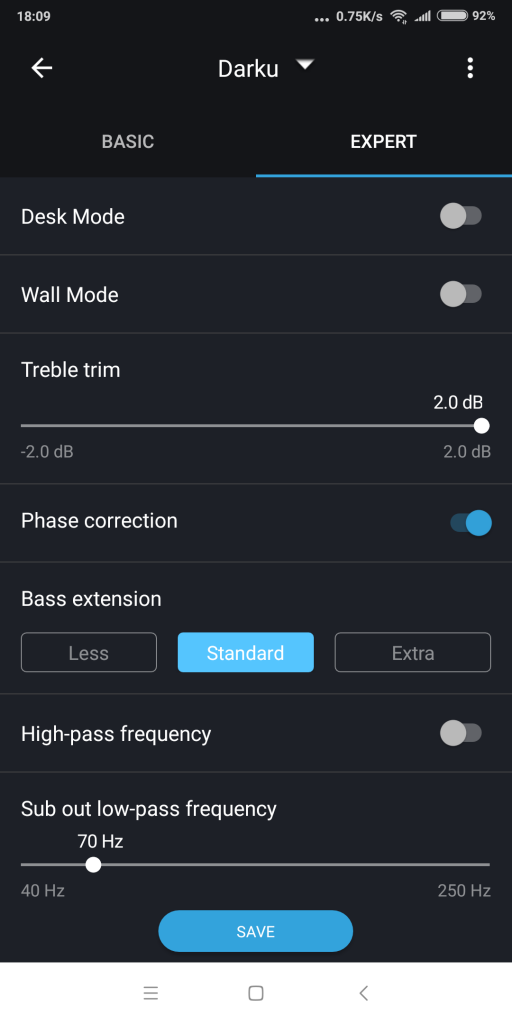Screen dimensions: 512x1024
Task: Tap the battery status icon
Action: (453, 16)
